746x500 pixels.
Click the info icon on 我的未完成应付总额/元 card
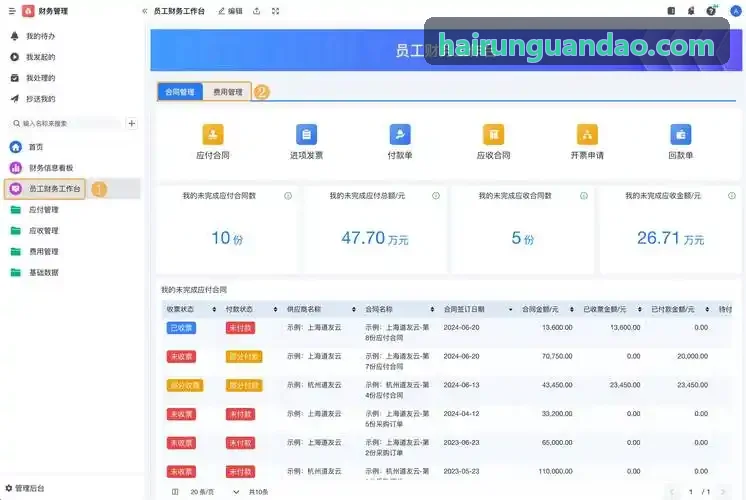point(436,196)
